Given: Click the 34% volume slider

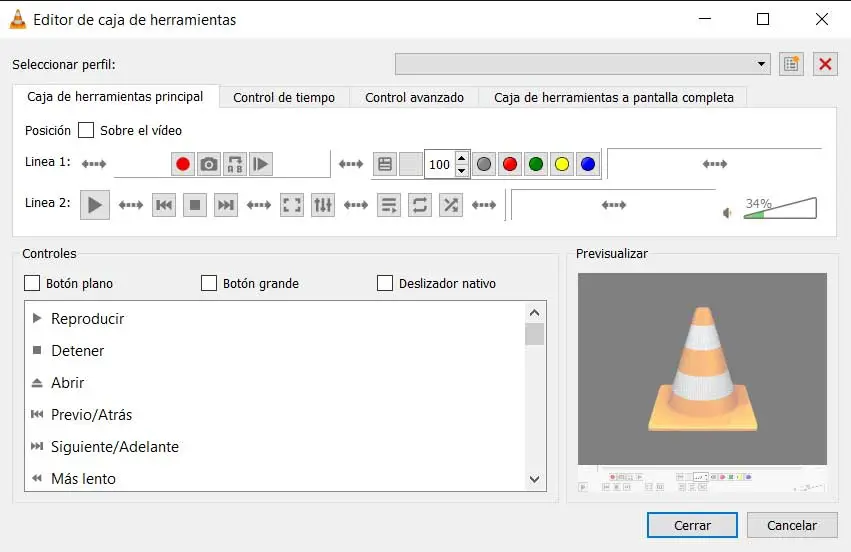Looking at the screenshot, I should pos(780,208).
